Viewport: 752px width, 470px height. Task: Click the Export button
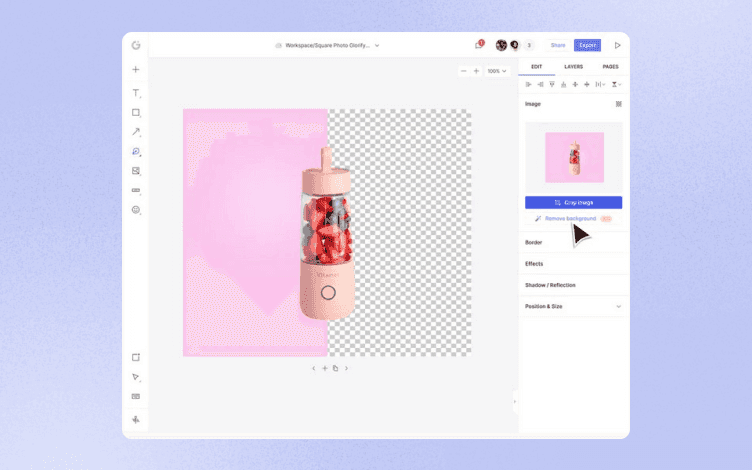pyautogui.click(x=587, y=45)
